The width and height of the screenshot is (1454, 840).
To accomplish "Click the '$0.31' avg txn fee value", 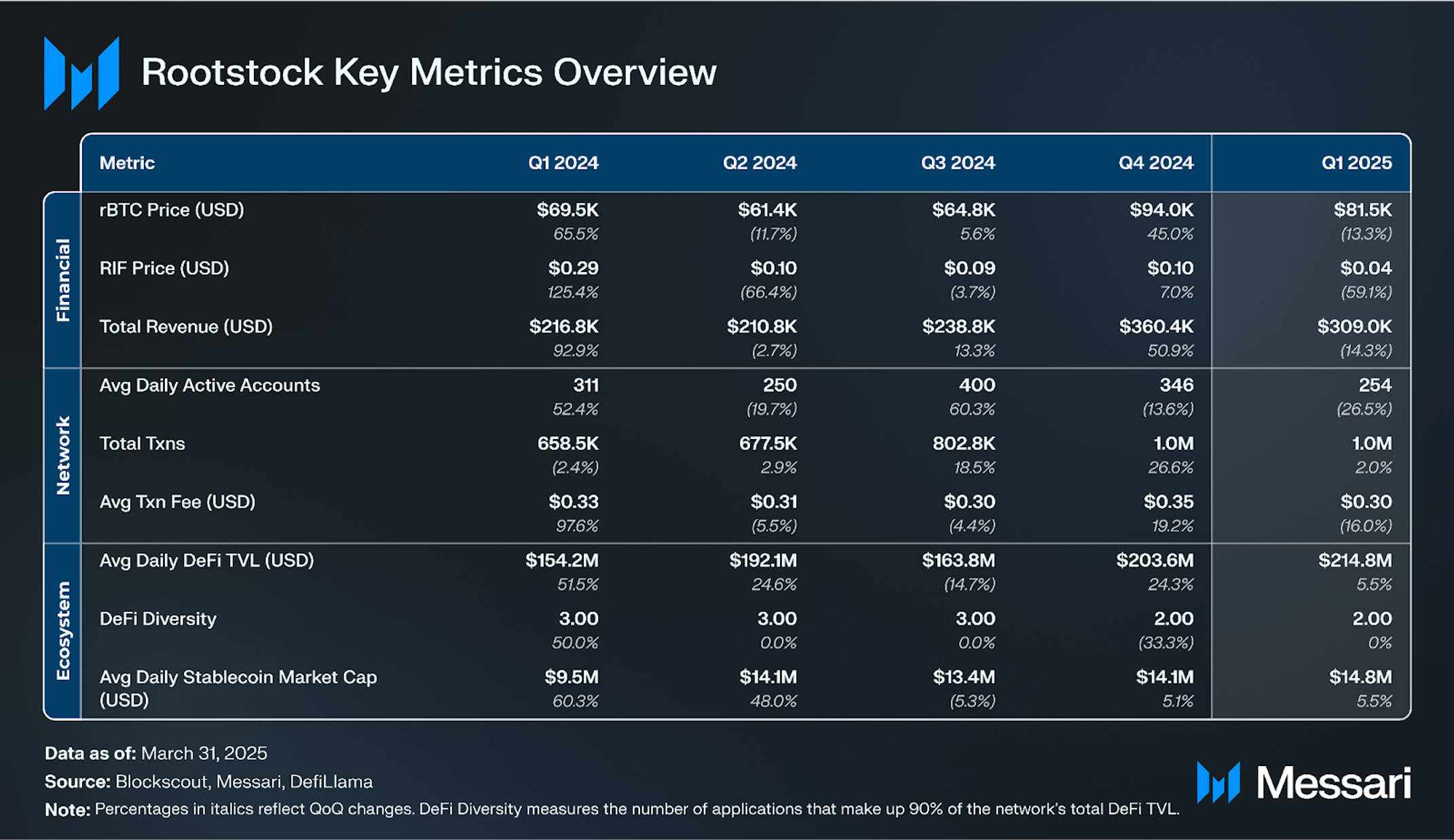I will click(x=773, y=501).
